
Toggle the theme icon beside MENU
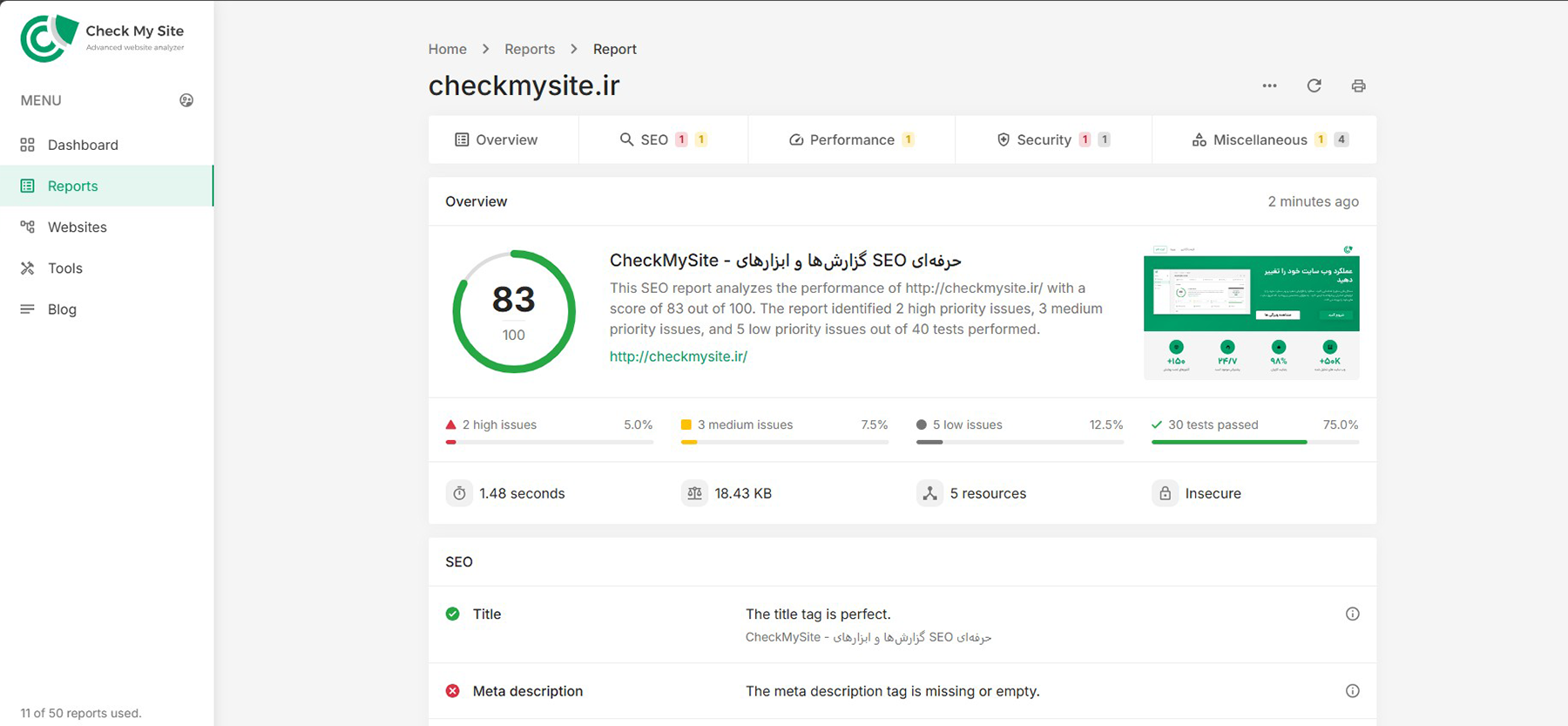click(186, 100)
